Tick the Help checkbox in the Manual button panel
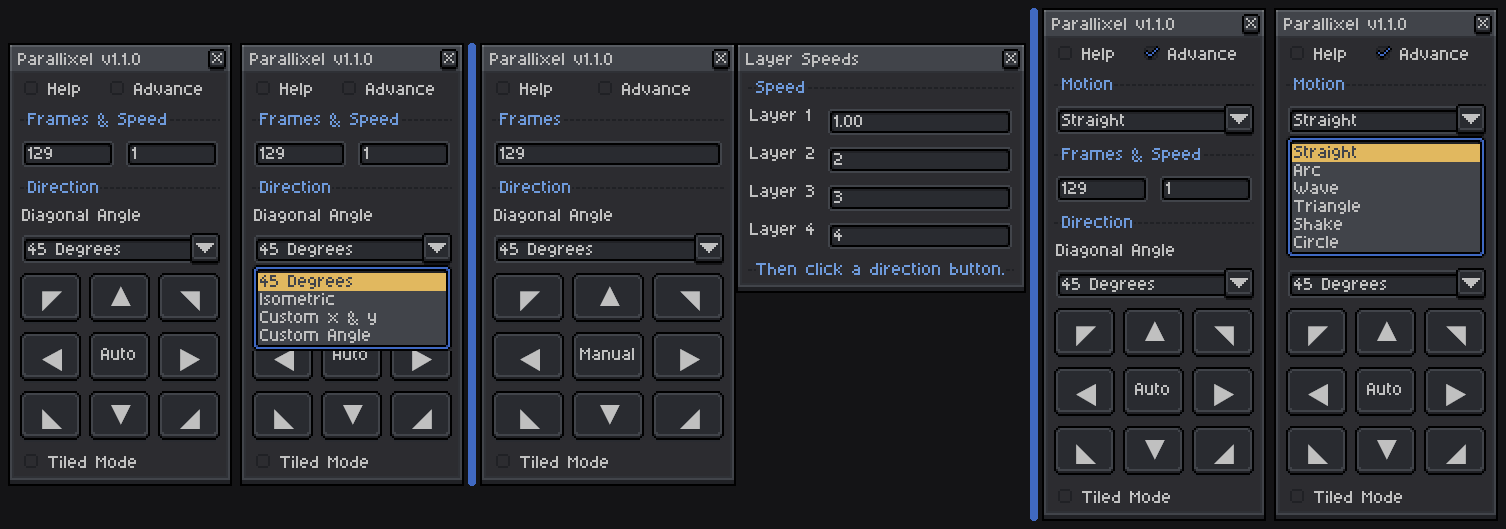This screenshot has width=1506, height=529. click(x=503, y=89)
